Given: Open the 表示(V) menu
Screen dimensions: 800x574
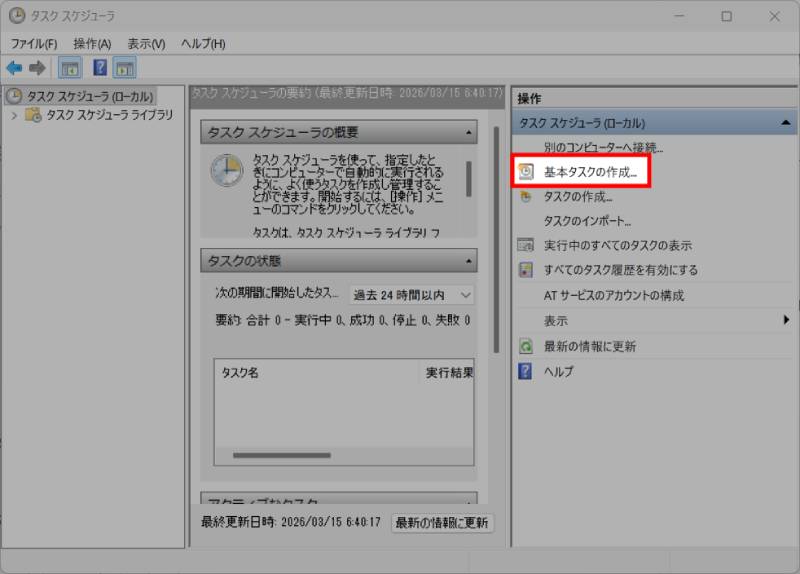Looking at the screenshot, I should pos(146,44).
